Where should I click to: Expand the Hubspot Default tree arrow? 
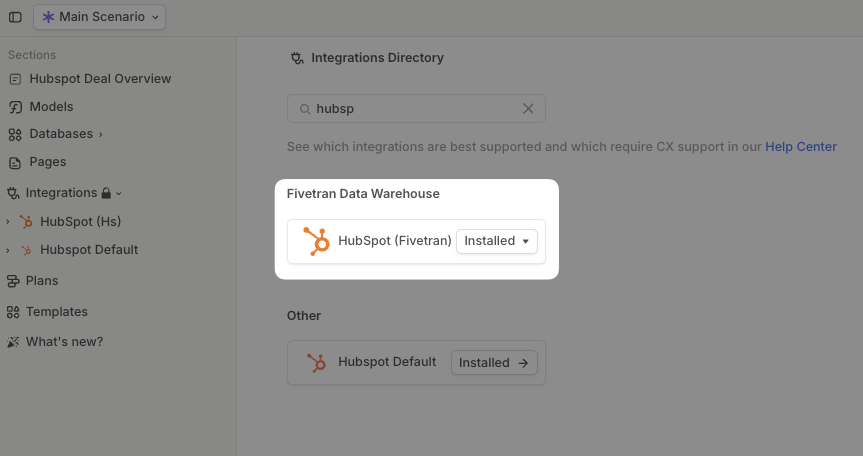coord(8,250)
